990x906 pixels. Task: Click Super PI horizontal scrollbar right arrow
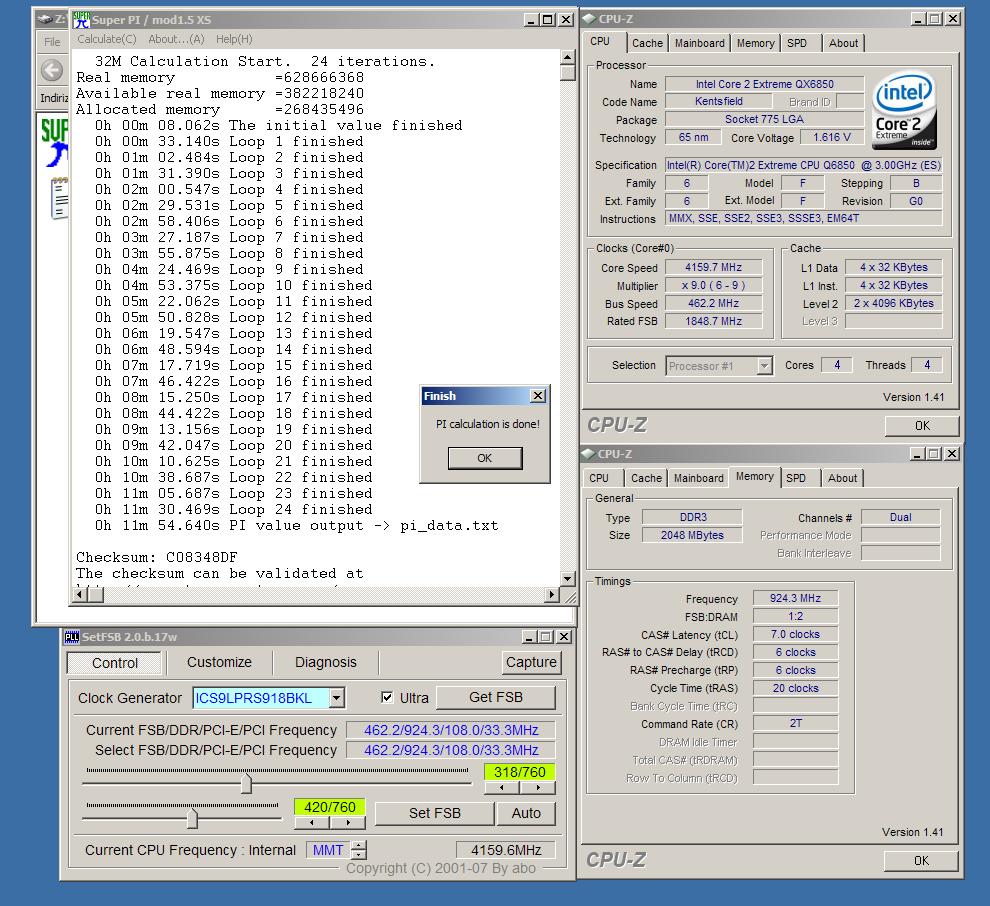click(552, 594)
